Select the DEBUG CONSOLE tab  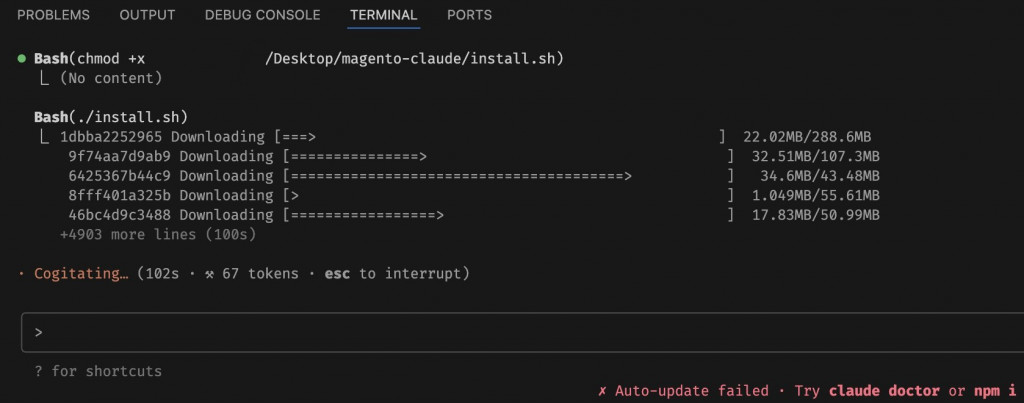coord(262,15)
